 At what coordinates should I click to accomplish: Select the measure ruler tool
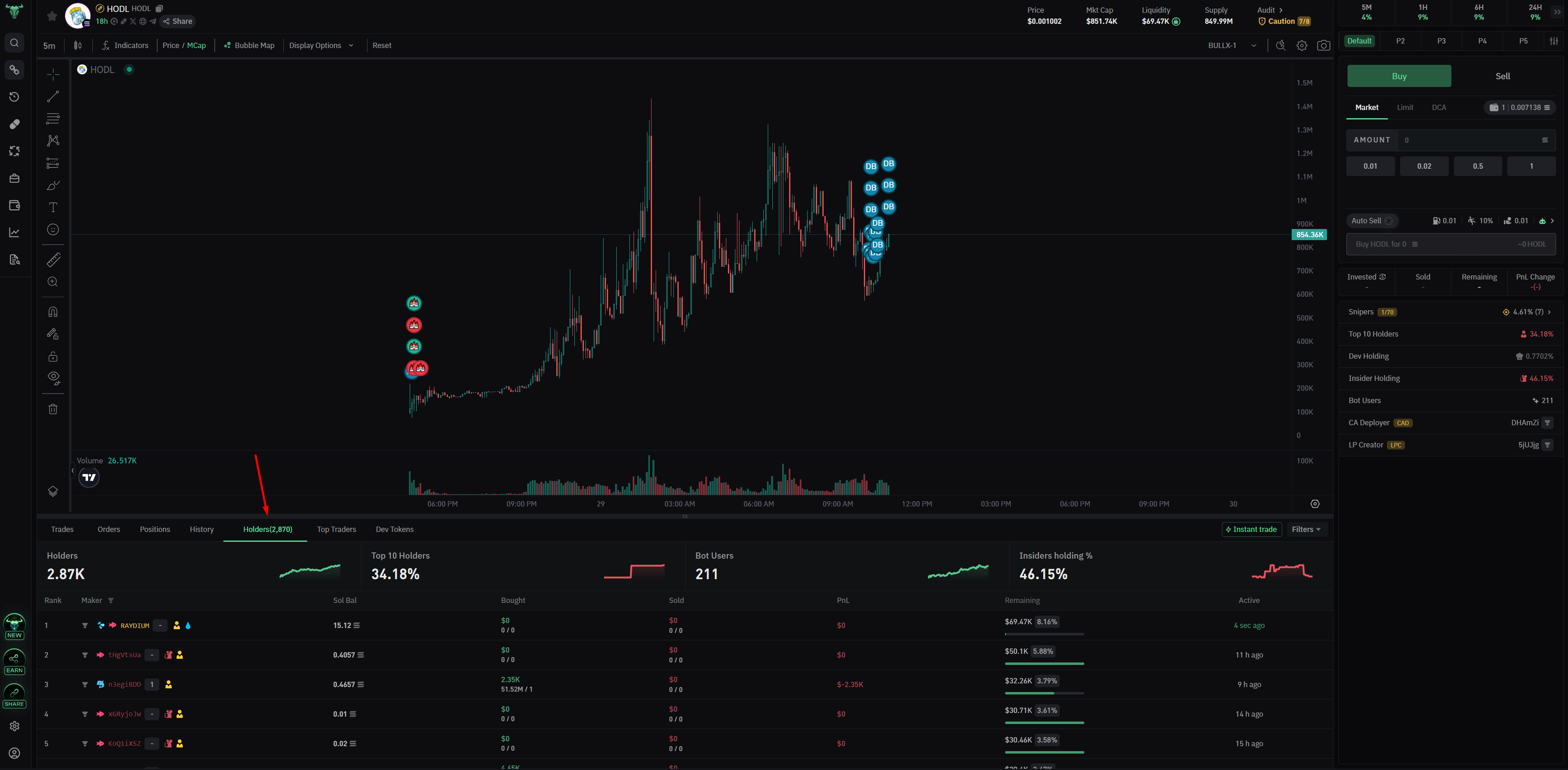pyautogui.click(x=53, y=259)
